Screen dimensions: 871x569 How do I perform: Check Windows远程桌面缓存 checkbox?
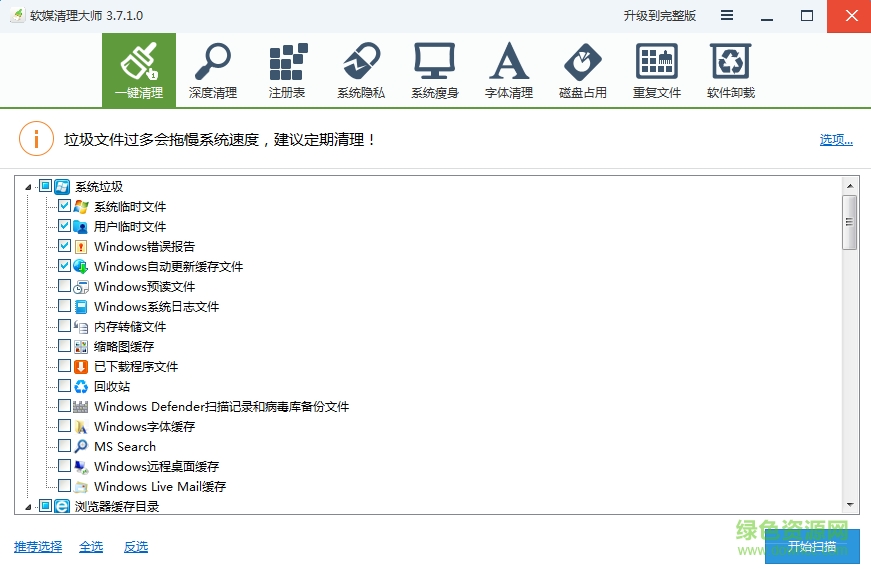(x=64, y=466)
